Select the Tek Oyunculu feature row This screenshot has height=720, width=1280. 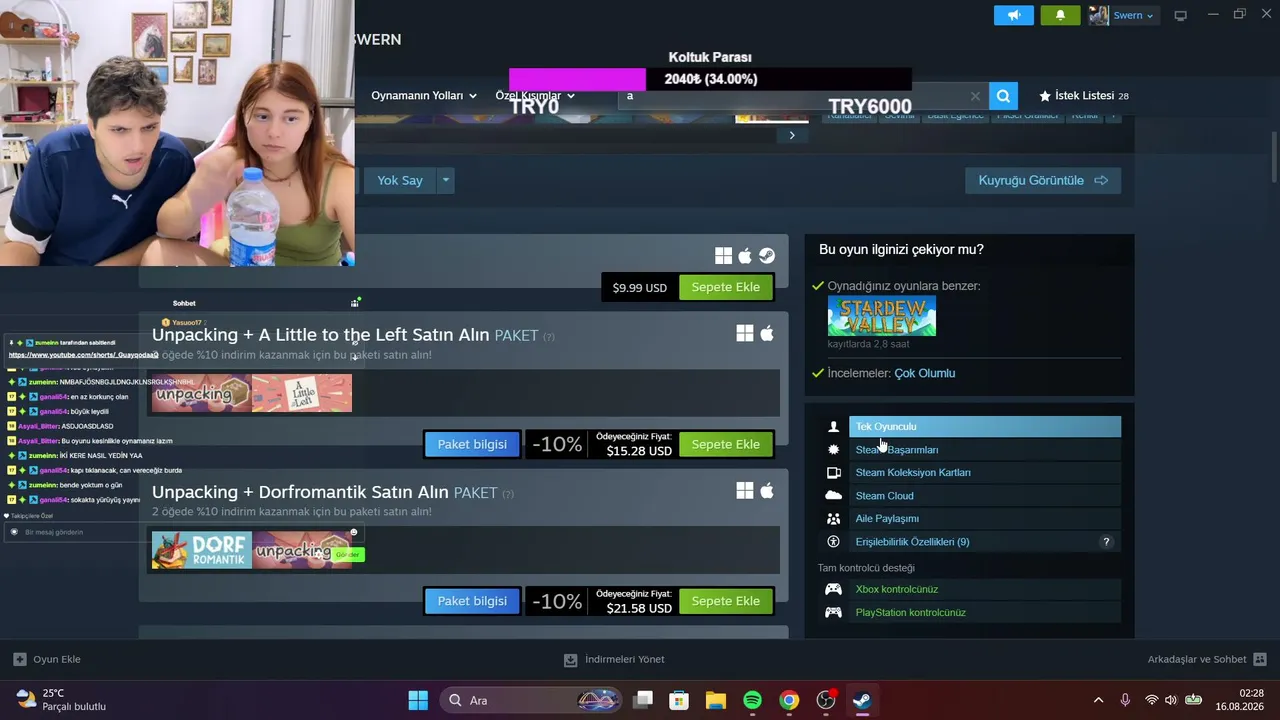point(985,427)
